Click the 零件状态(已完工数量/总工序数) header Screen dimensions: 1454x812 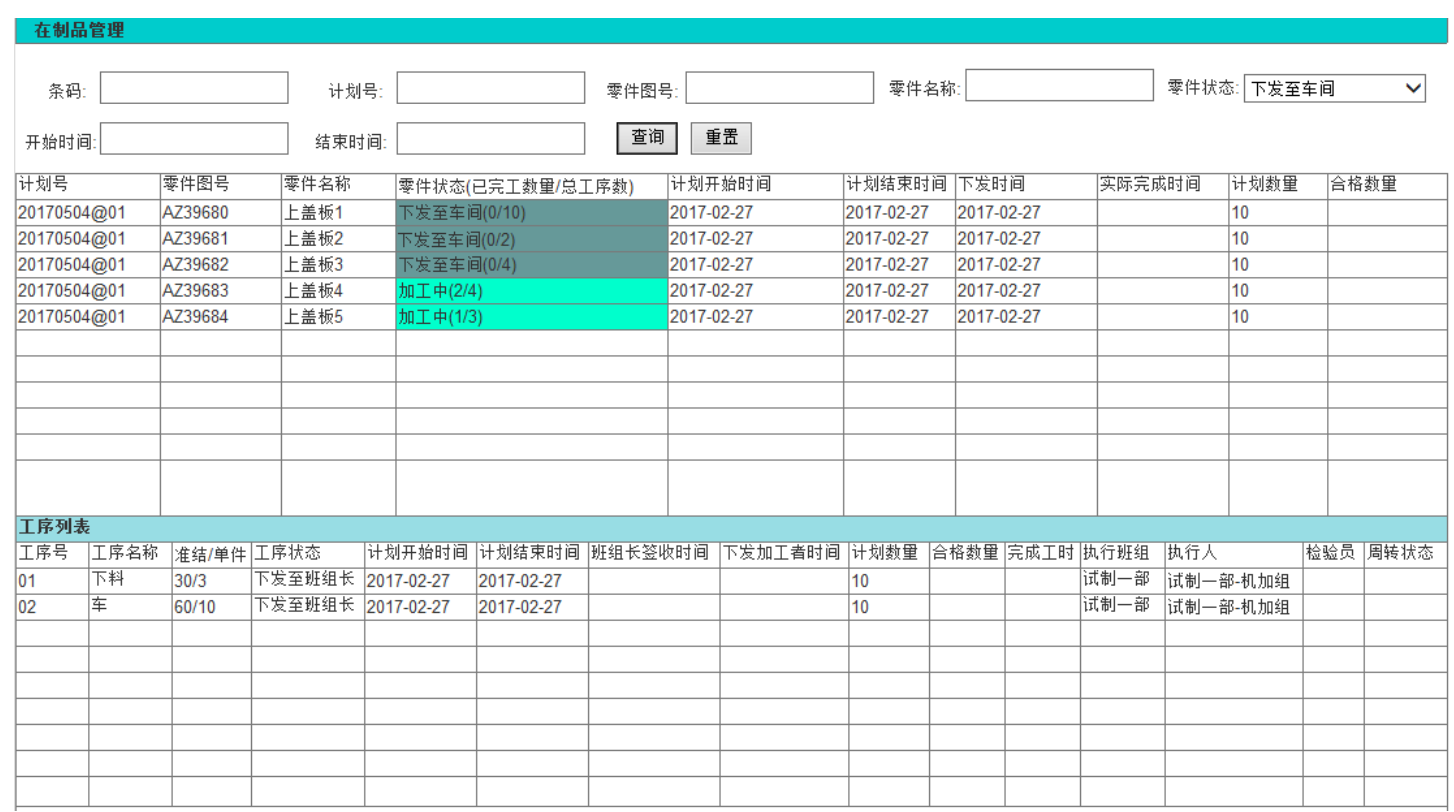(x=532, y=186)
